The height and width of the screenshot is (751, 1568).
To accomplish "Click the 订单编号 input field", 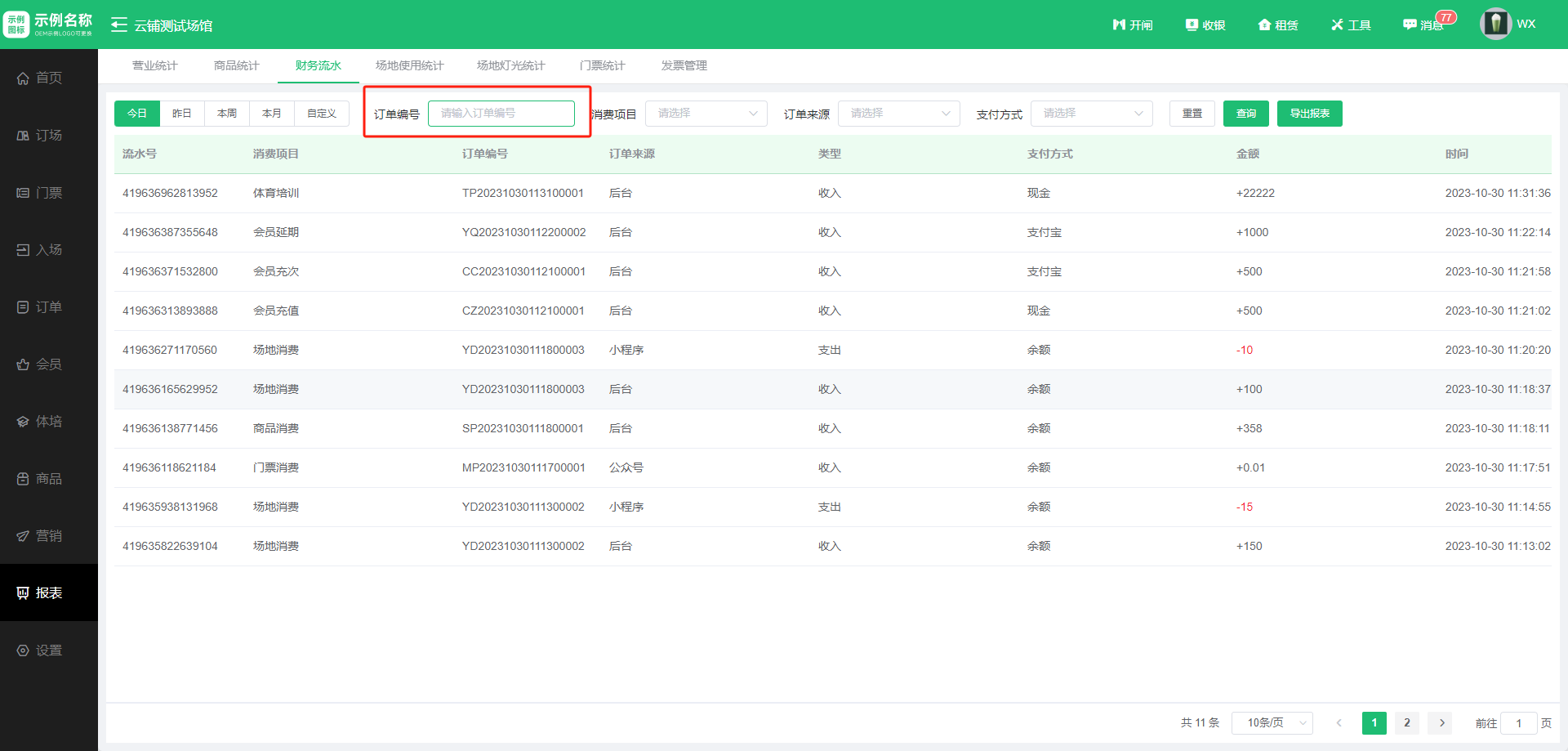I will point(501,114).
